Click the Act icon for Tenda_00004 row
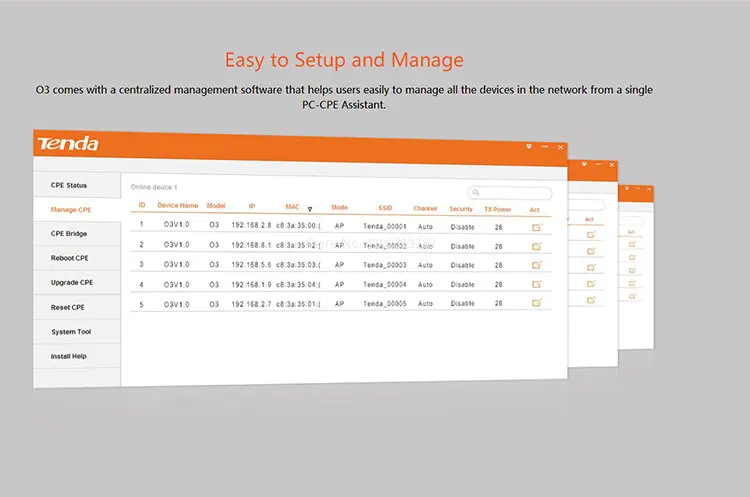The width and height of the screenshot is (750, 497). [536, 284]
